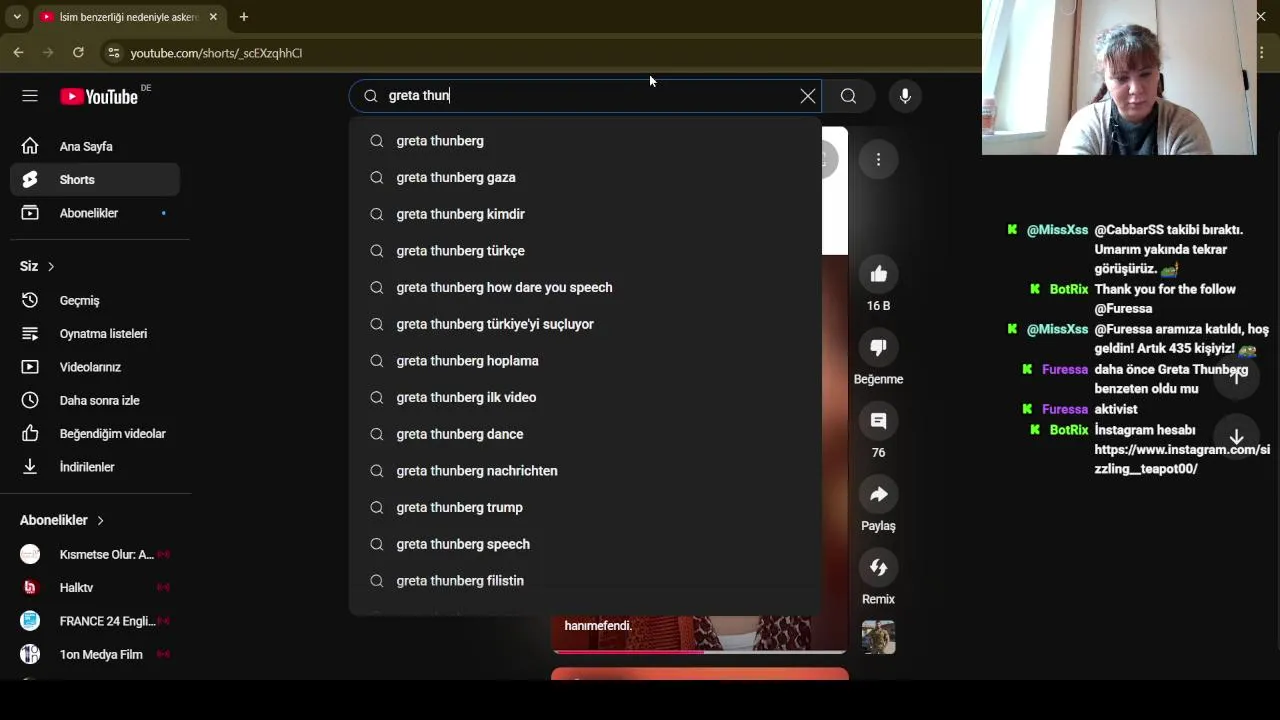Clear the search box with the X
Image resolution: width=1280 pixels, height=720 pixels.
808,96
